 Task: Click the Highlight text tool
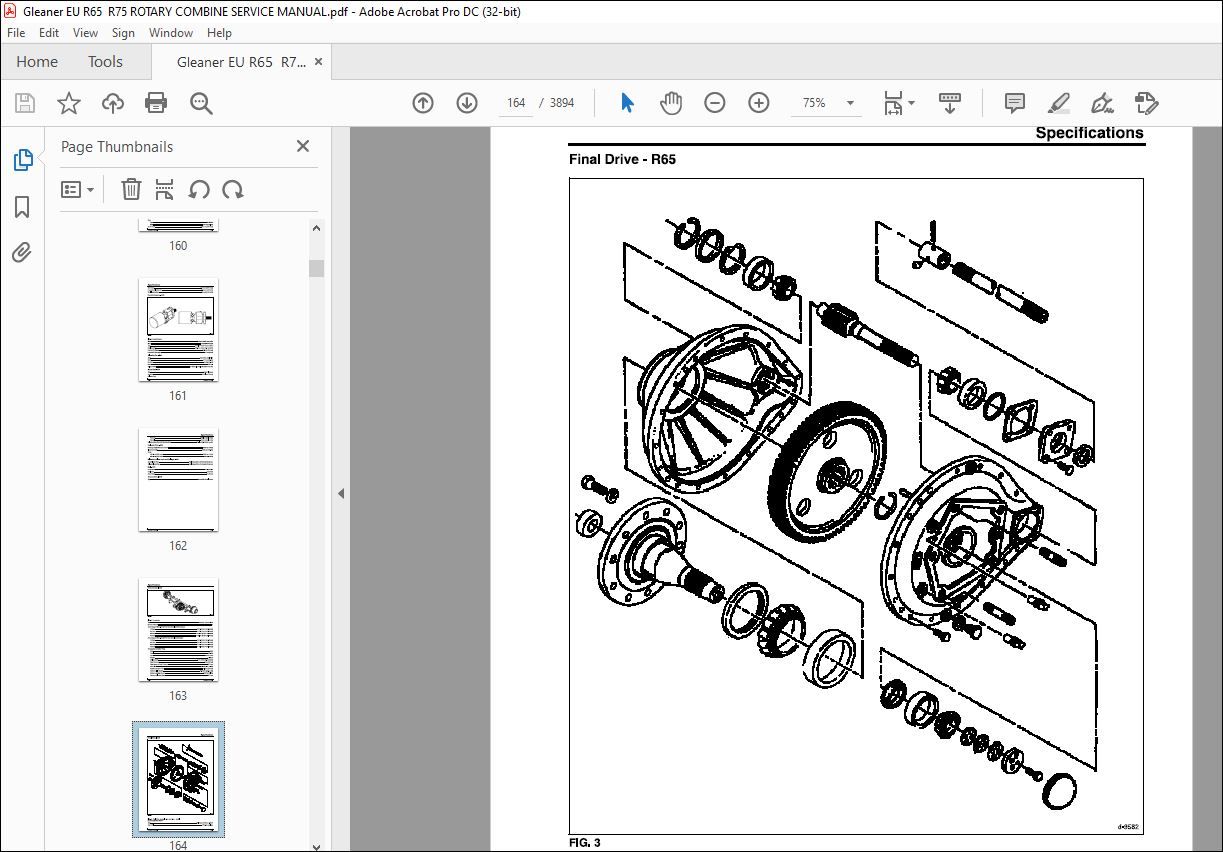pos(1058,103)
